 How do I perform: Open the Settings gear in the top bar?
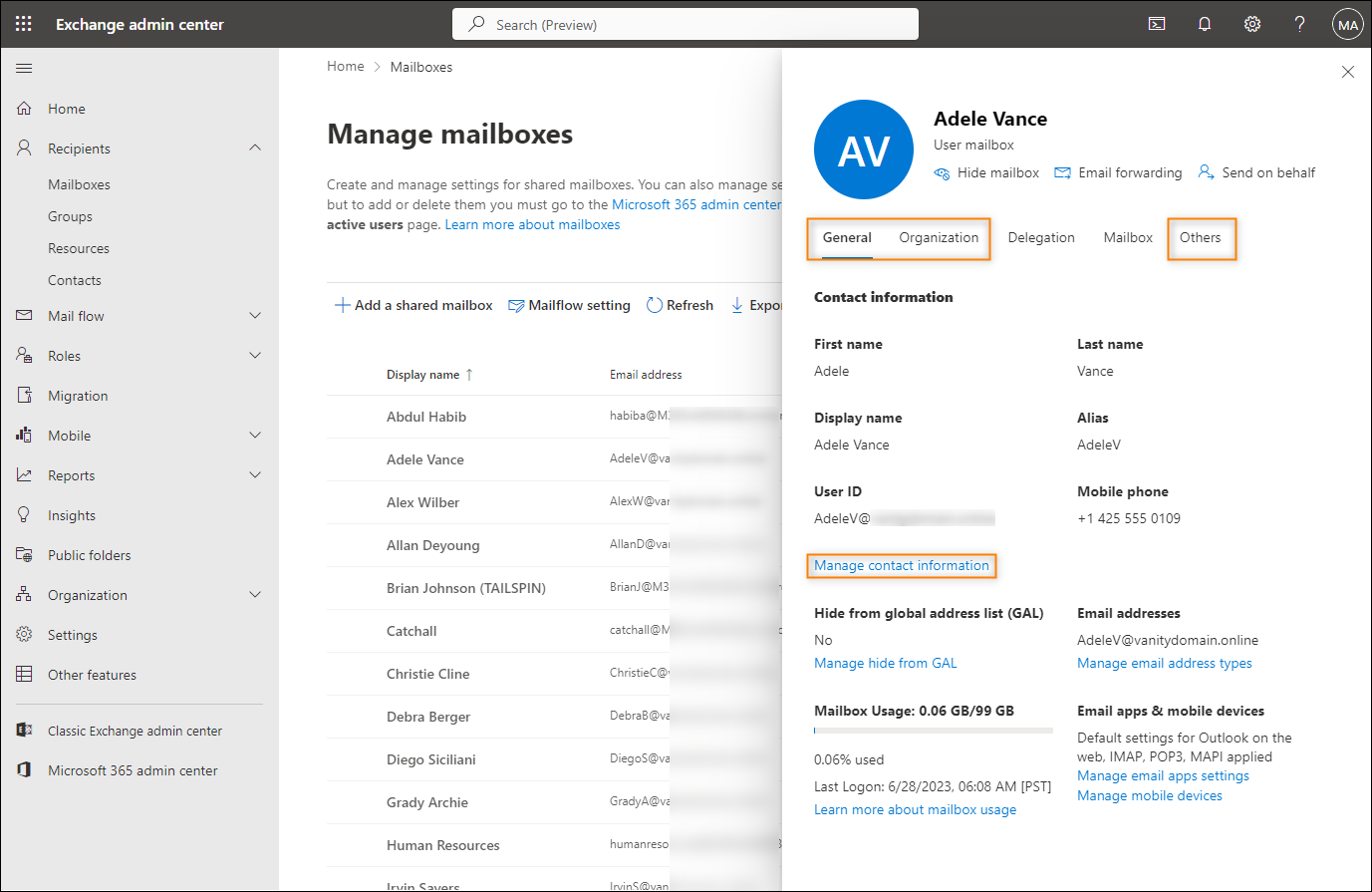coord(1251,23)
